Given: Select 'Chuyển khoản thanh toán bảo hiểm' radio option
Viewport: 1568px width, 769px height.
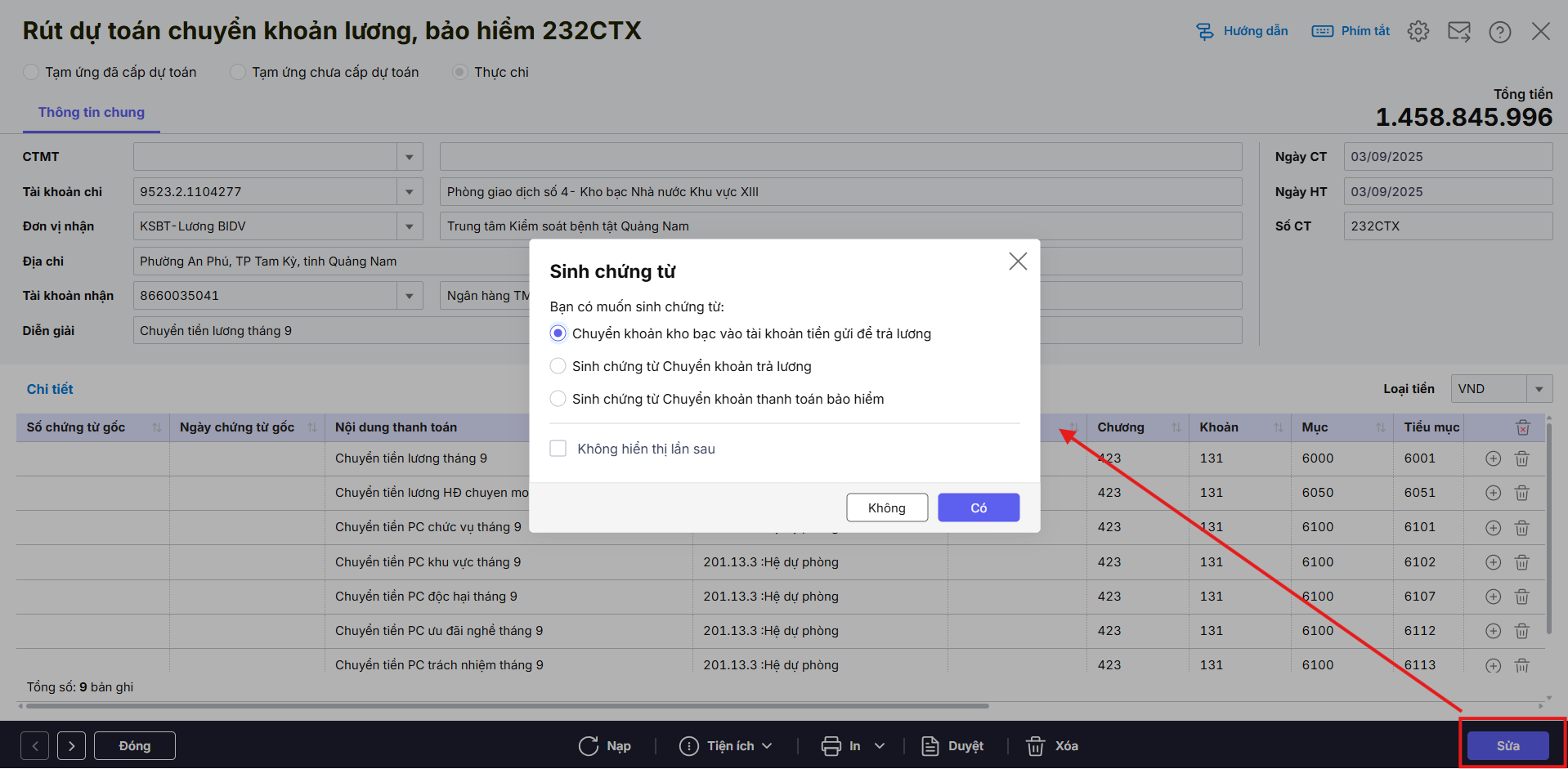Looking at the screenshot, I should (x=558, y=399).
